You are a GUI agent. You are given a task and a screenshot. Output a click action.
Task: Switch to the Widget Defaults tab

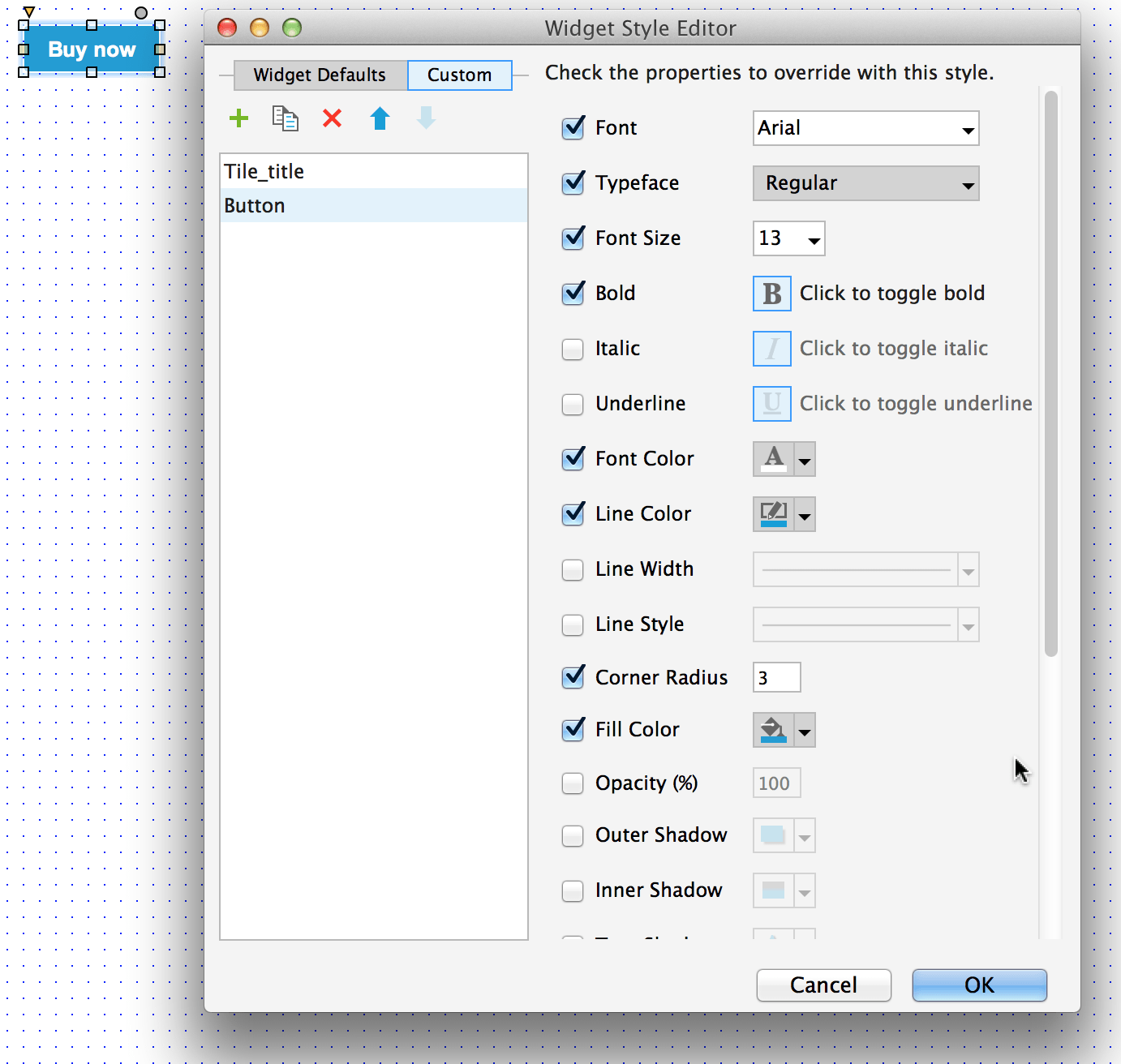[x=320, y=75]
